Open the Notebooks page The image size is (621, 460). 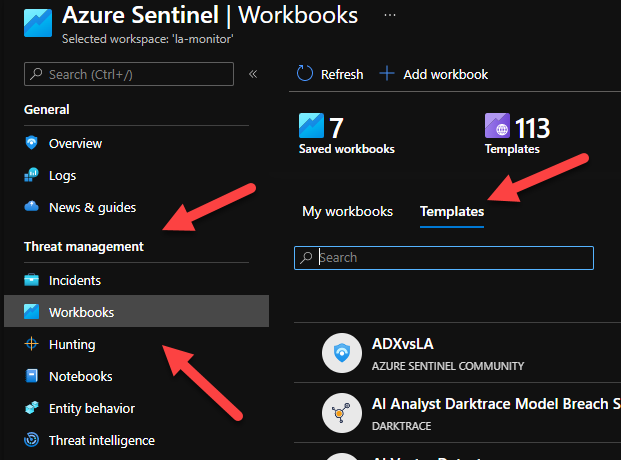(80, 376)
